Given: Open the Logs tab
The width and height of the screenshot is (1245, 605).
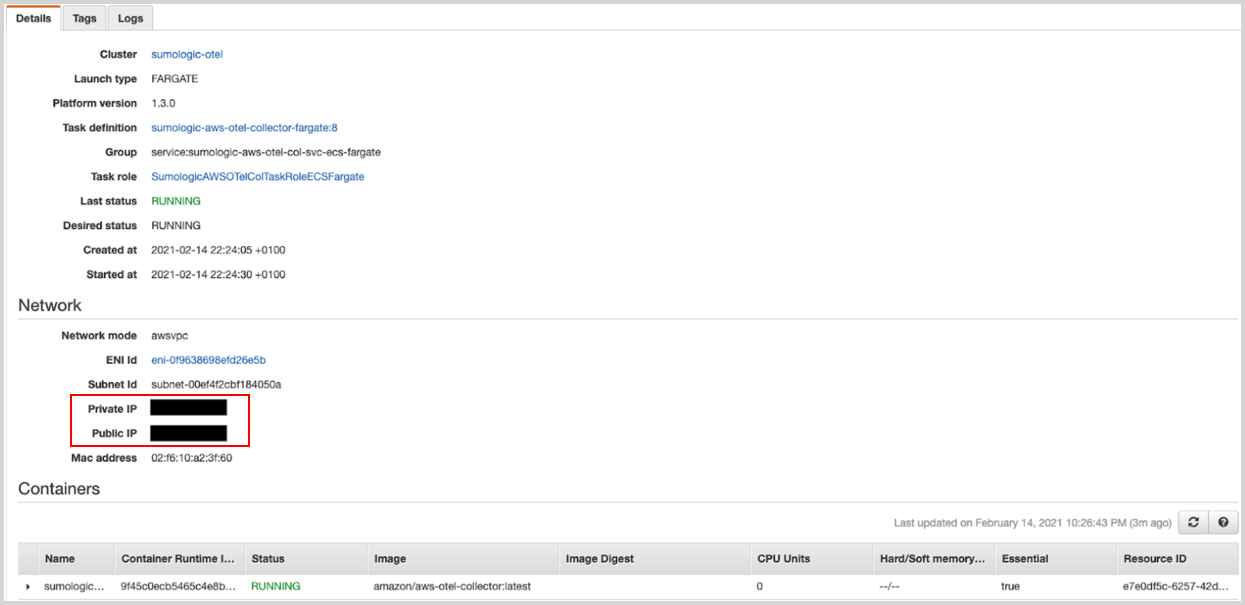Looking at the screenshot, I should [130, 18].
